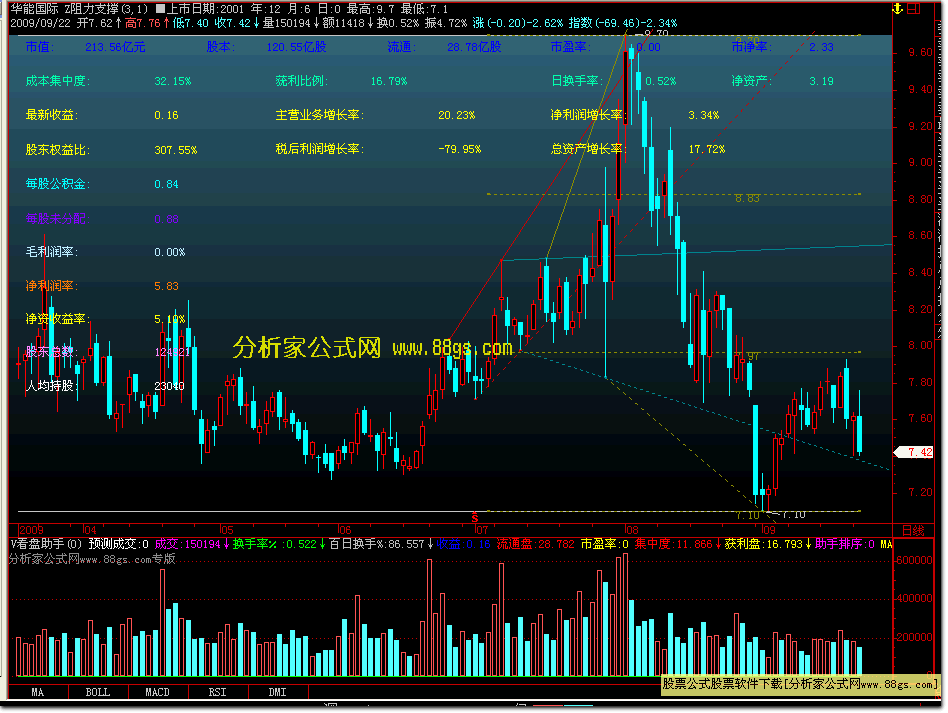The image size is (948, 713).
Task: Click the 净利润率 5.83 value
Action: coord(166,286)
